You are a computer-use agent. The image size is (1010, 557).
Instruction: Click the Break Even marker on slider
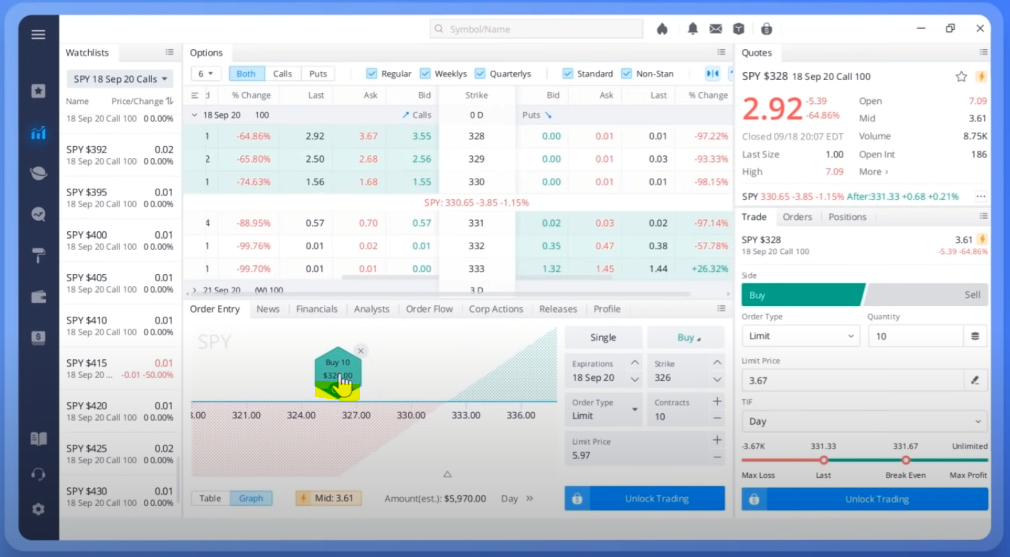pos(906,460)
